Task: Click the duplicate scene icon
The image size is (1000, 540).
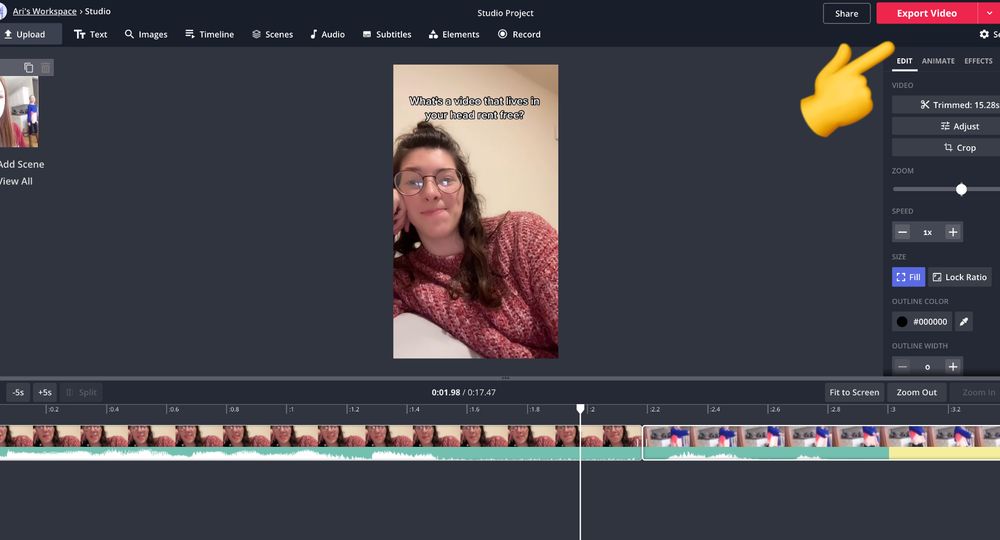Action: (28, 68)
